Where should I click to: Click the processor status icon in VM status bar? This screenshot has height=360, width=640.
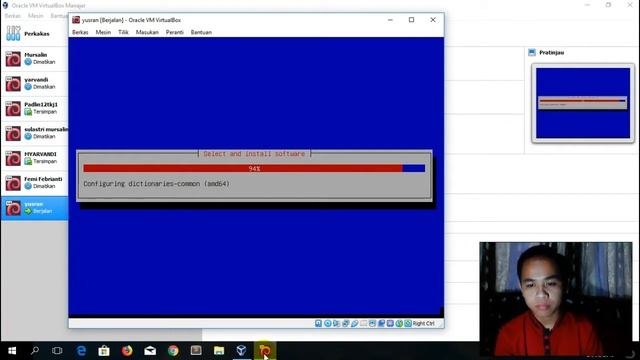click(x=390, y=323)
